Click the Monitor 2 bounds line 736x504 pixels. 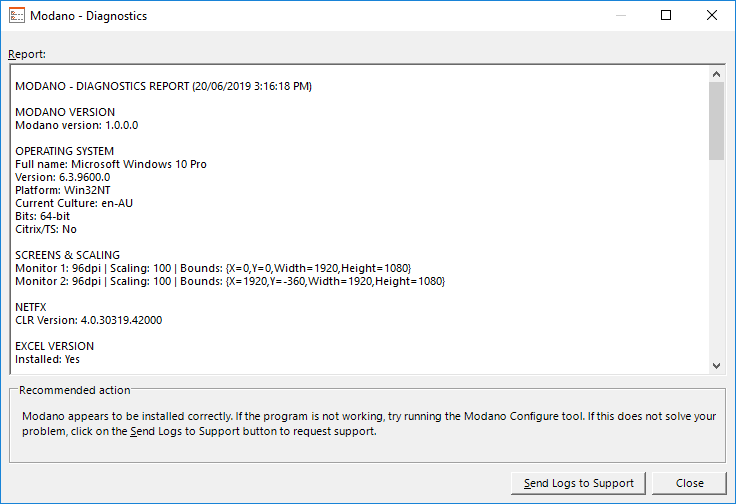[230, 281]
